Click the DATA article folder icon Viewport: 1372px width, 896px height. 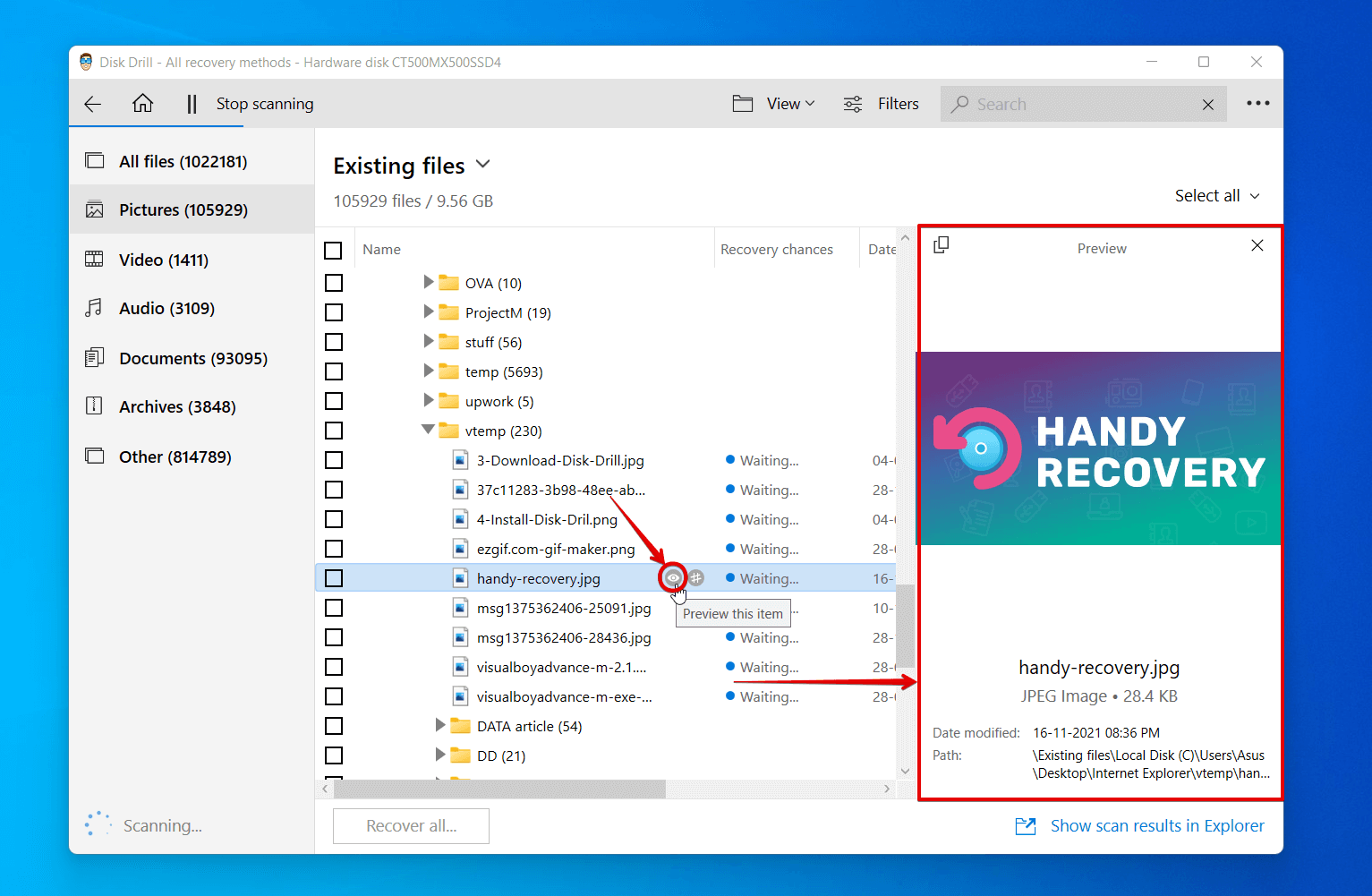tap(461, 726)
